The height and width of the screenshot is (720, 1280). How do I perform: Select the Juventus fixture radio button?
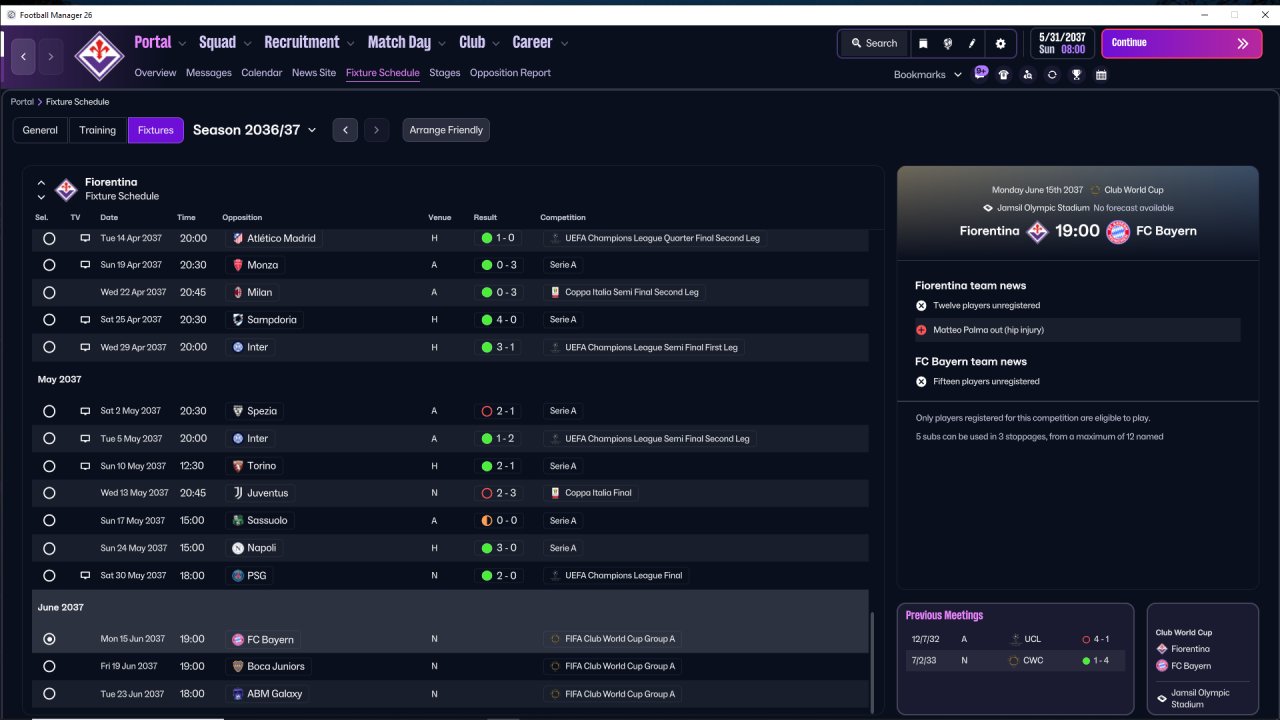coord(49,493)
